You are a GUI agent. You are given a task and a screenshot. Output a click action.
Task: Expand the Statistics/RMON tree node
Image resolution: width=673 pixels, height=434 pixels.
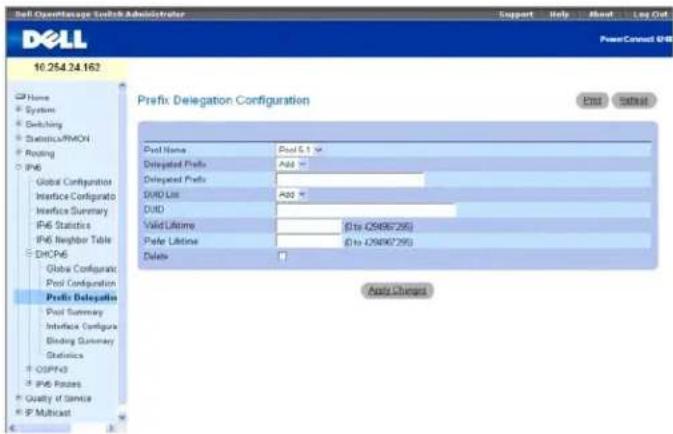(18, 138)
